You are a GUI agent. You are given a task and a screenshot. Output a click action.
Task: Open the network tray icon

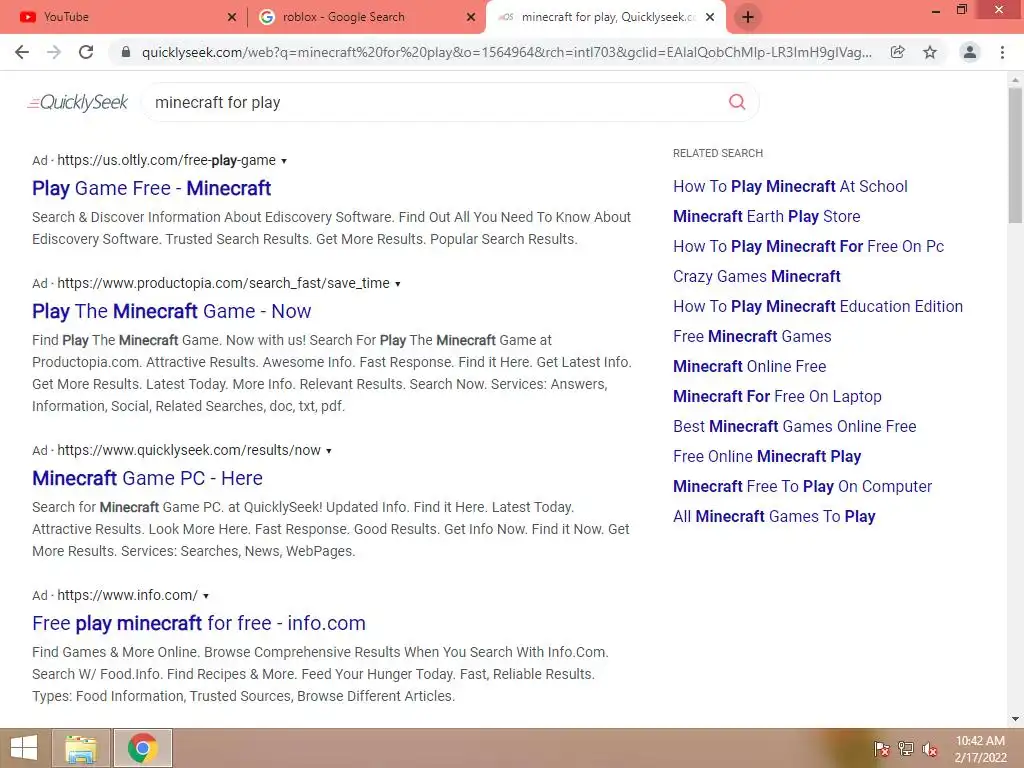pos(906,749)
